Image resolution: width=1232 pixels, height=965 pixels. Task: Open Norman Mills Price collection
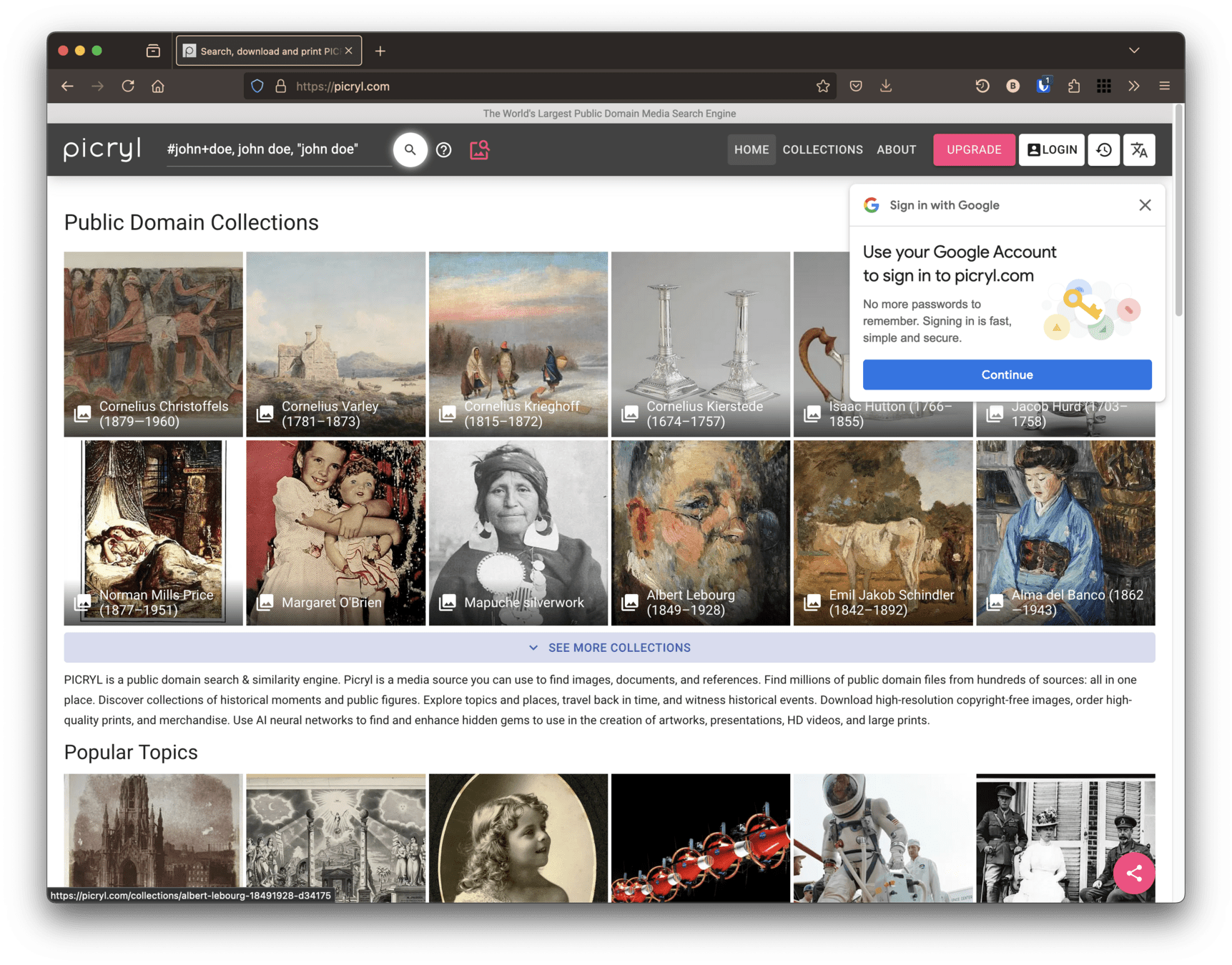click(x=153, y=533)
